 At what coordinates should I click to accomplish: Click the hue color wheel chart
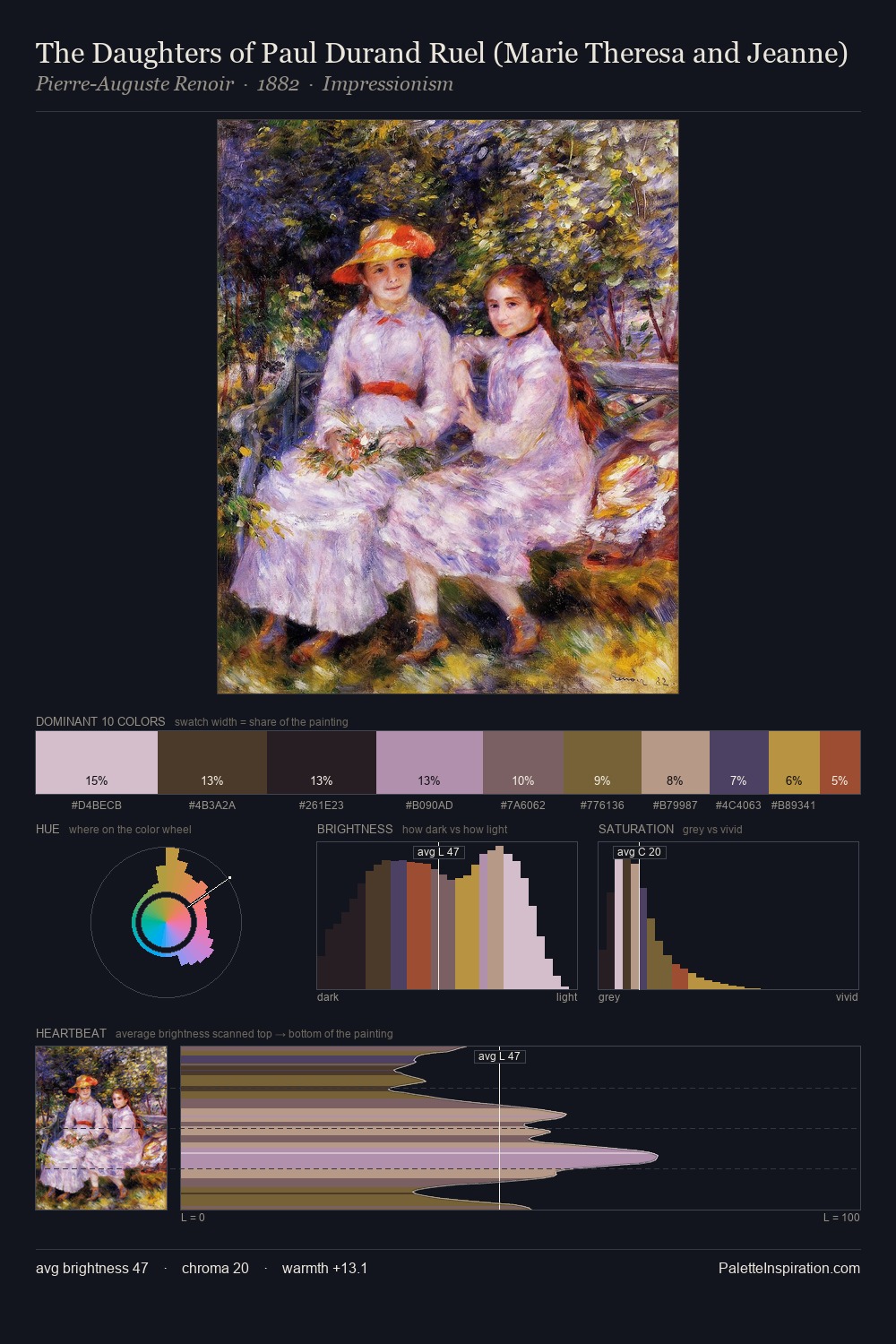tap(166, 921)
